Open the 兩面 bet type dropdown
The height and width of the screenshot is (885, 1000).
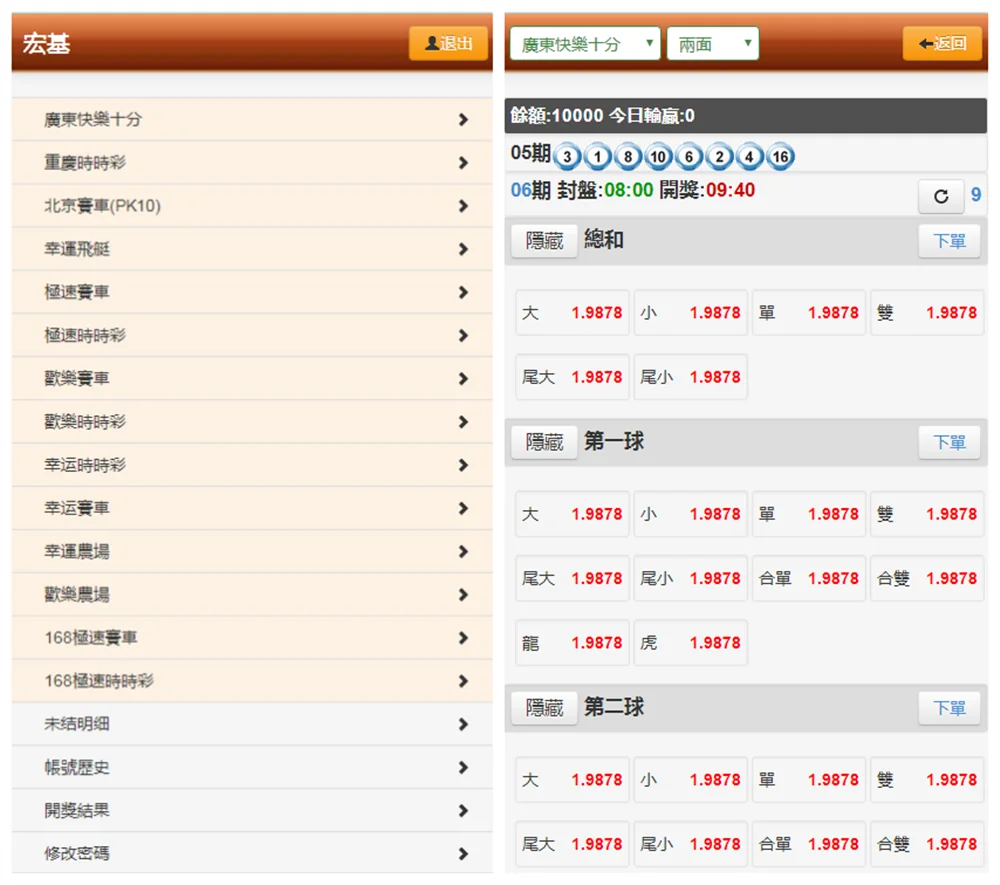pyautogui.click(x=713, y=43)
